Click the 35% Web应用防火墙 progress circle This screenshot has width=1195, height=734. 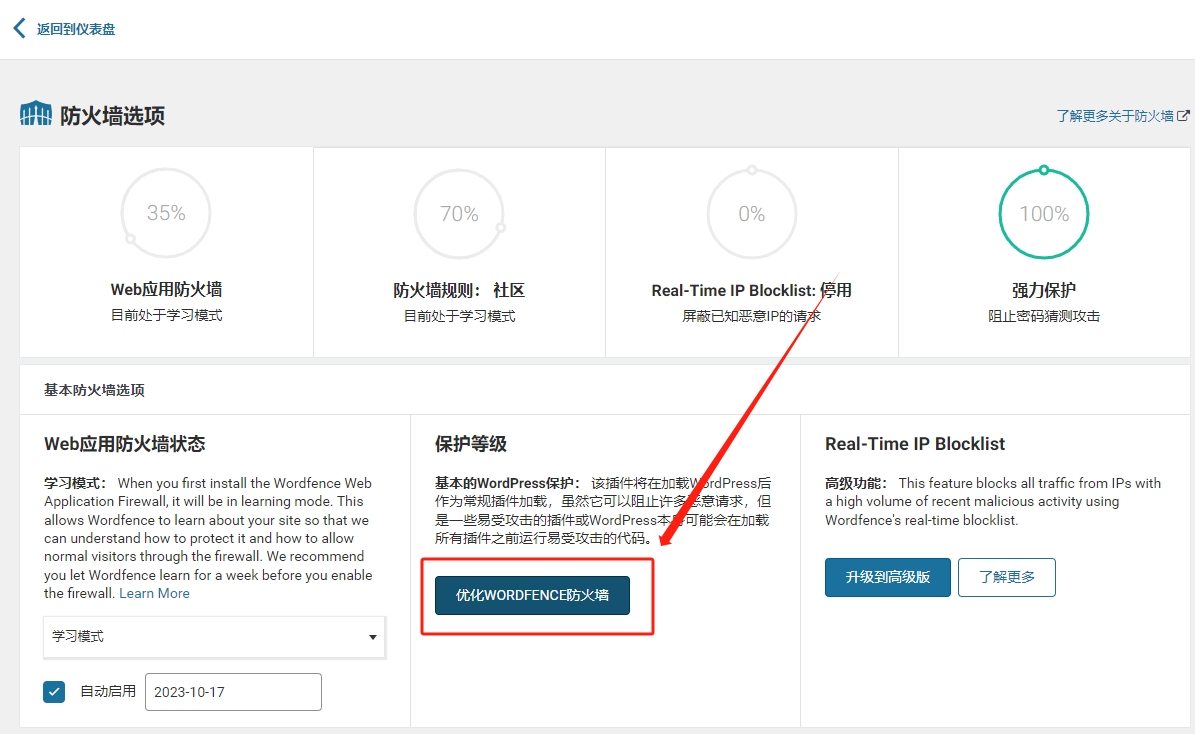[165, 213]
